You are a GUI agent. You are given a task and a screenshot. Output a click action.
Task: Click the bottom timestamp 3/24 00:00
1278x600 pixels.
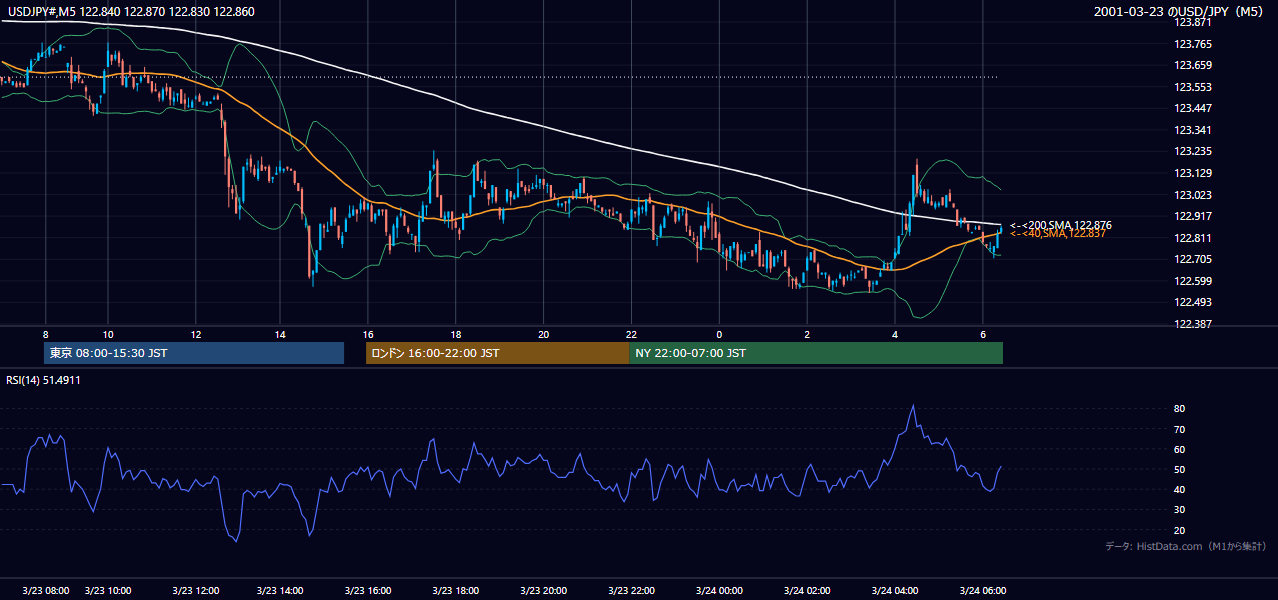719,591
